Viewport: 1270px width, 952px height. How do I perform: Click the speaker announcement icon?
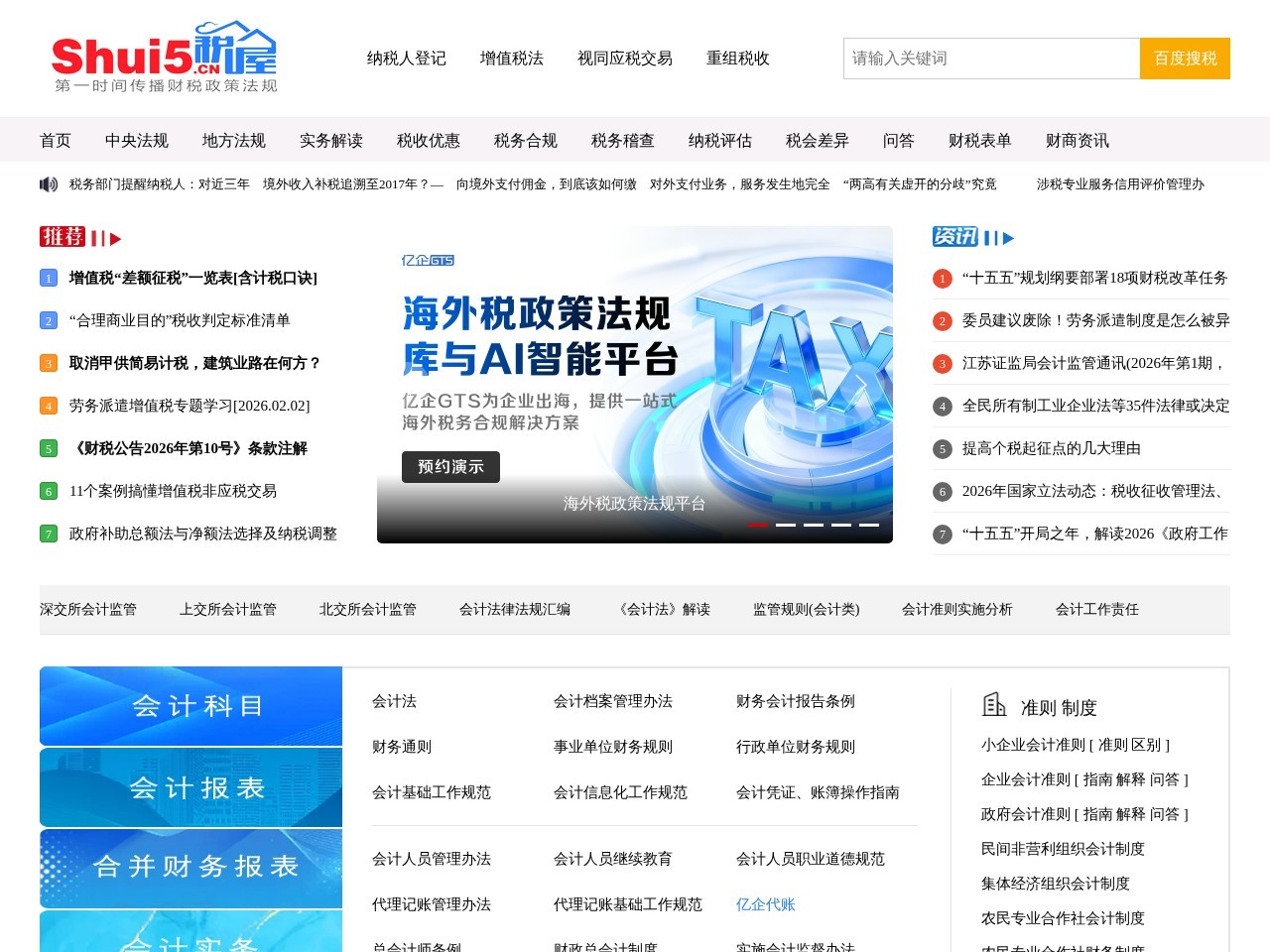coord(49,184)
